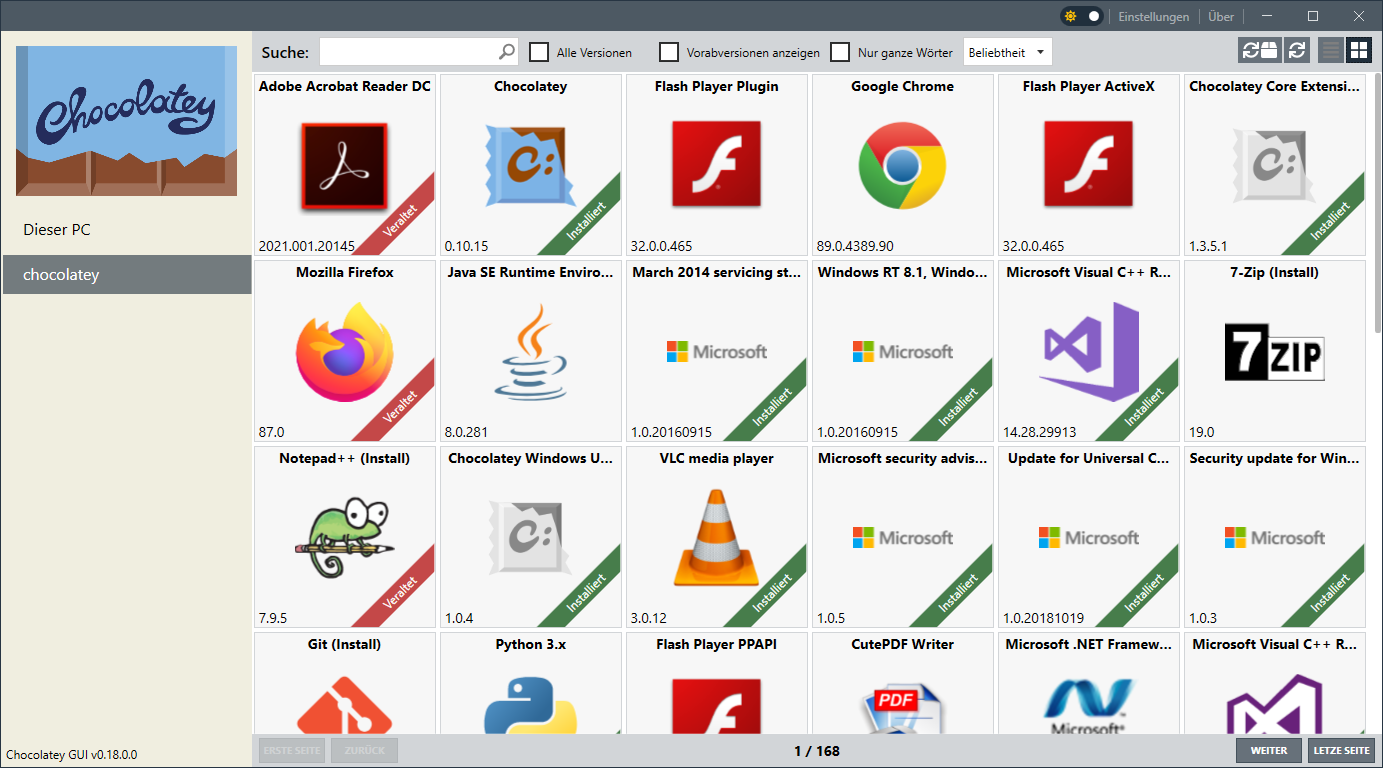The image size is (1383, 768).
Task: Click the WEITER next-page button
Action: [x=1269, y=751]
